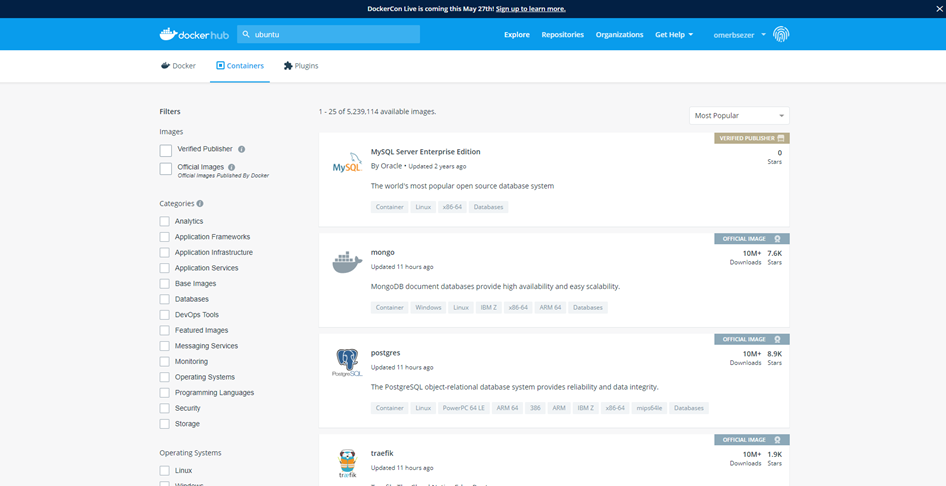
Task: Open the fingerprint avatar icon
Action: (782, 34)
